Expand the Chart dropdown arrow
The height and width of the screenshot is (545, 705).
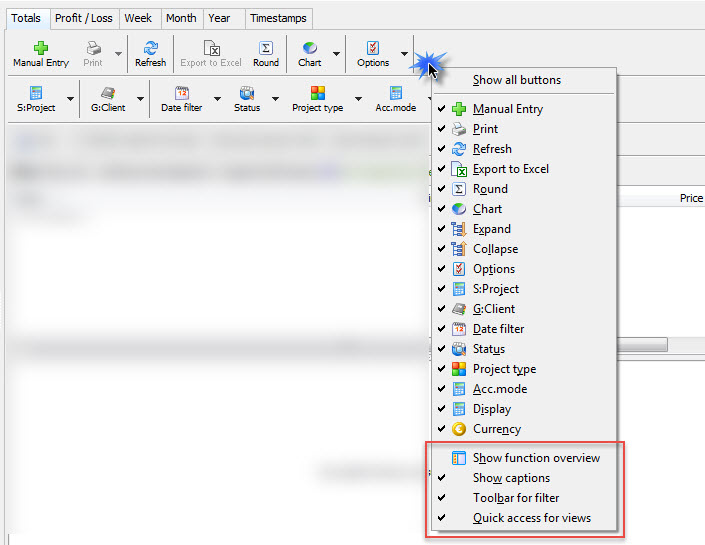336,54
